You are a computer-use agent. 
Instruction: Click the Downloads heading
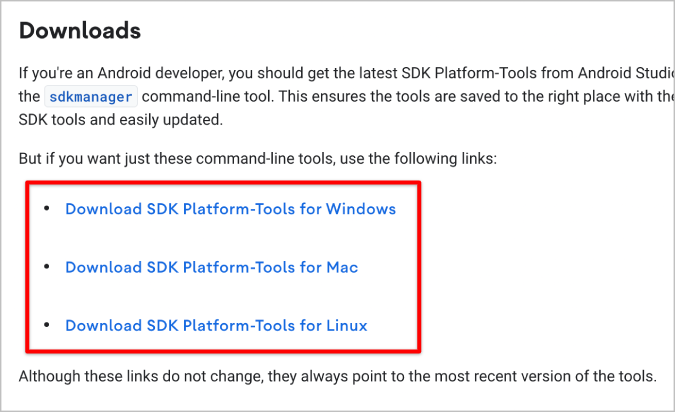pyautogui.click(x=80, y=31)
